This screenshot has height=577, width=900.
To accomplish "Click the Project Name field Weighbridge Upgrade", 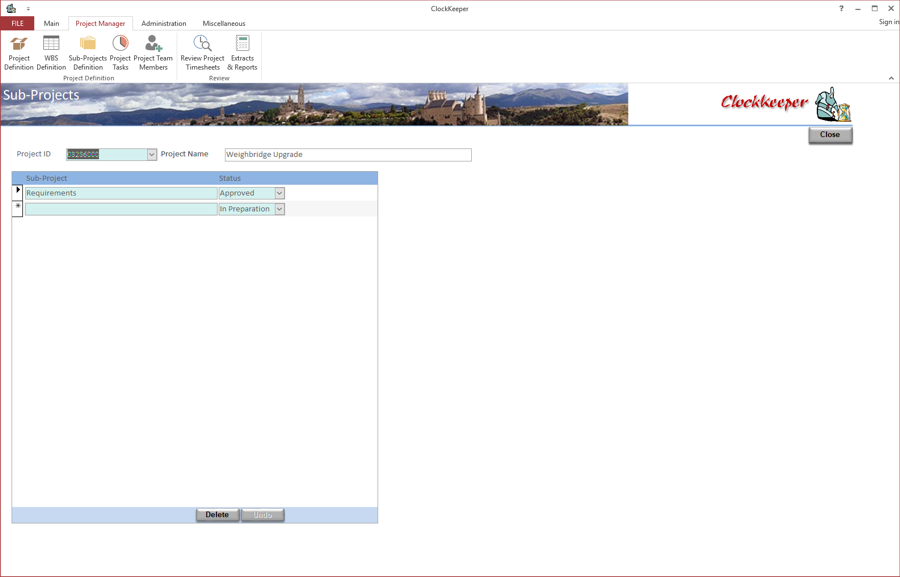I will [348, 154].
